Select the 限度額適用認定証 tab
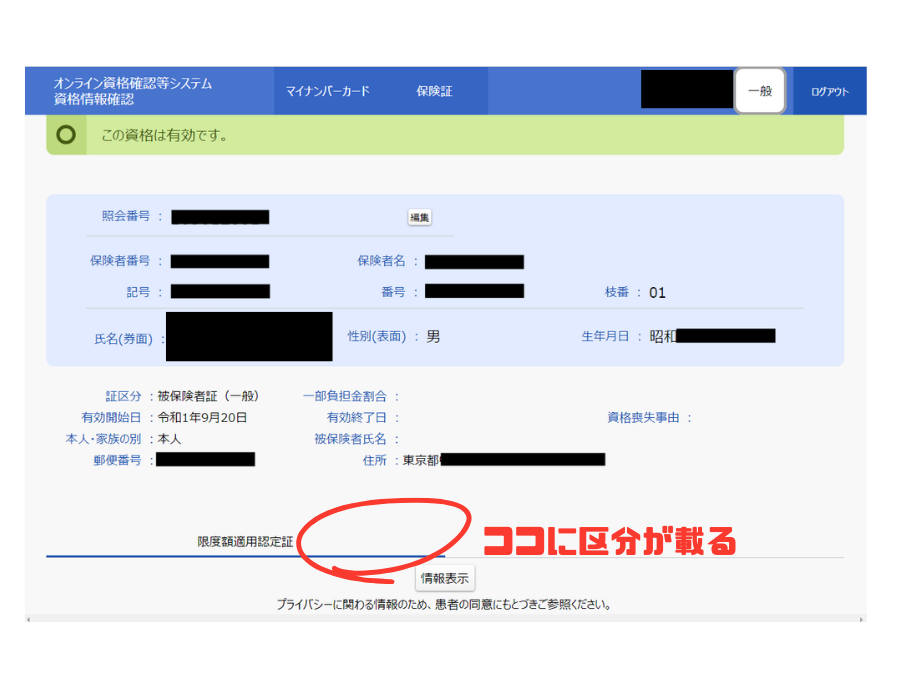900x700 pixels. 245,541
